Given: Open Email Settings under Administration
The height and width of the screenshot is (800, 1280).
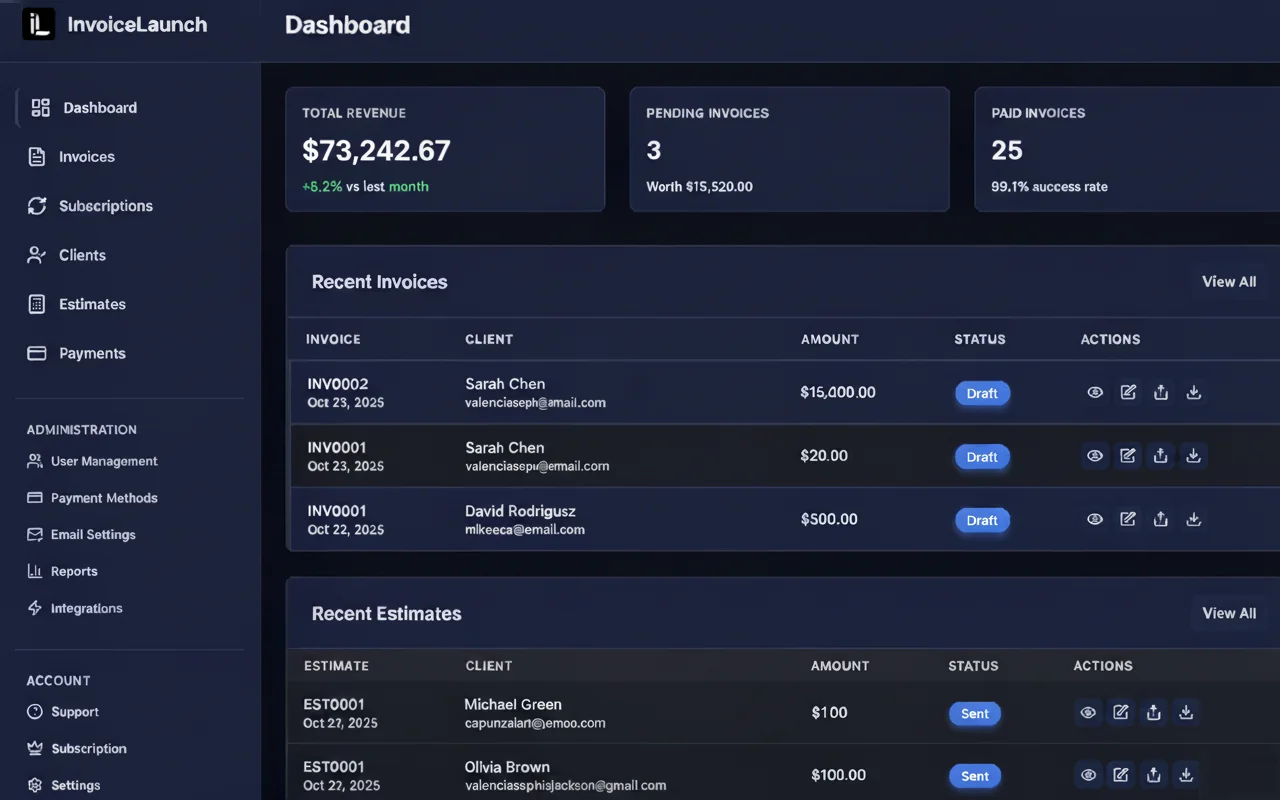Looking at the screenshot, I should coord(93,534).
